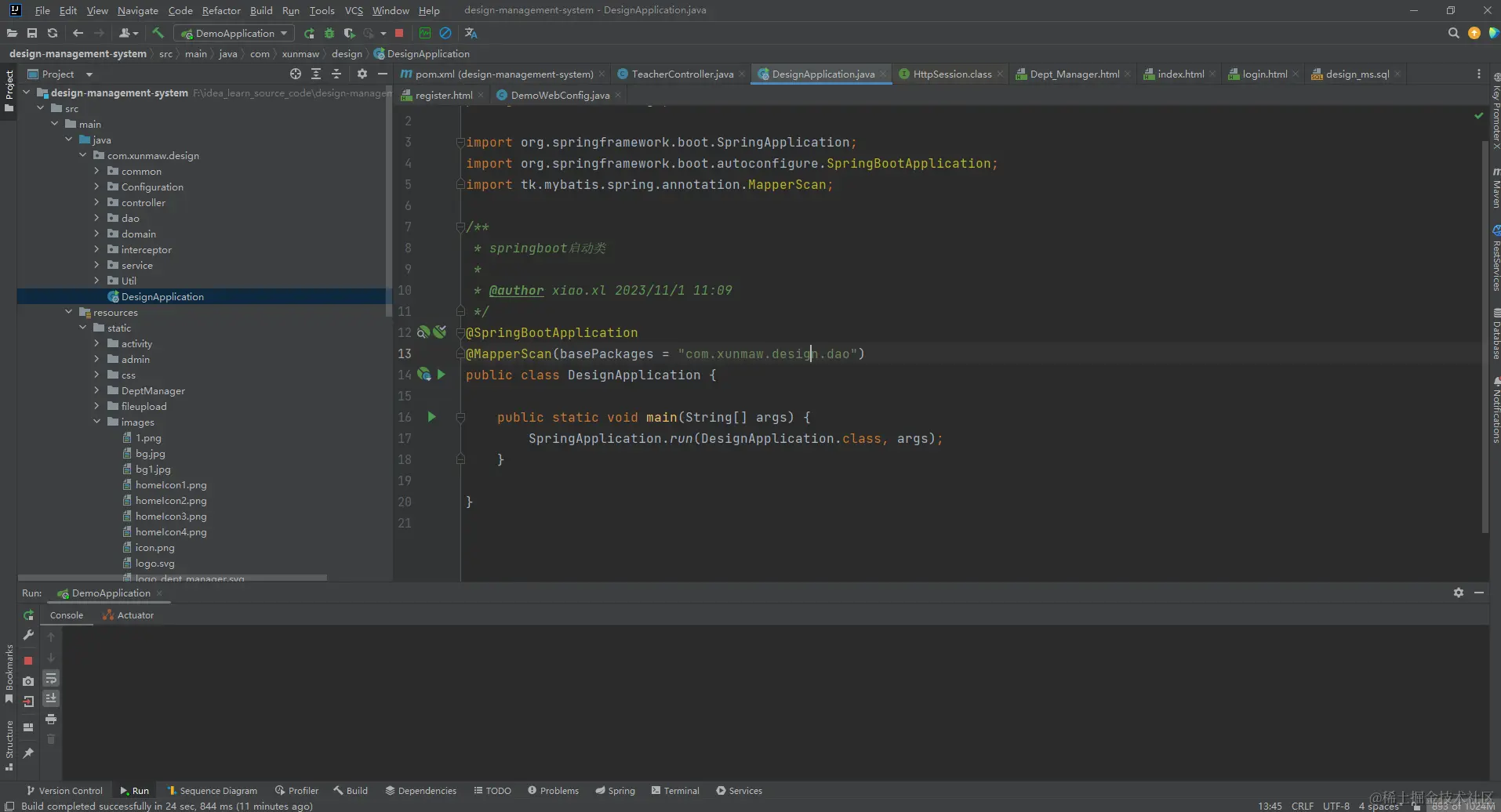Click the green Profiler monitor toolbar icon
1501x812 pixels.
[425, 33]
